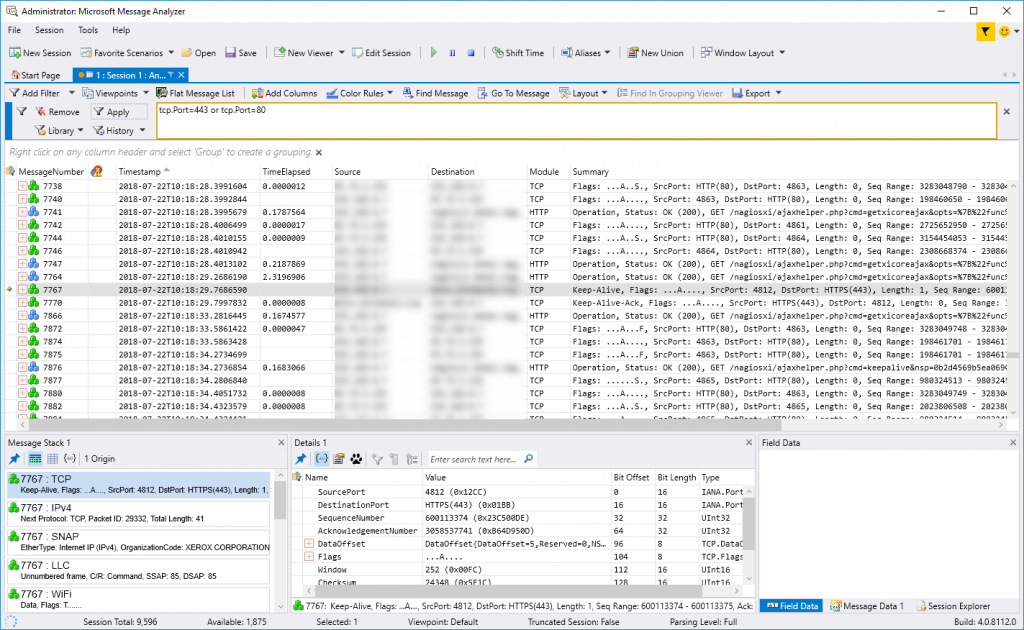This screenshot has width=1024, height=630.
Task: Click Add Columns
Action: click(x=284, y=93)
